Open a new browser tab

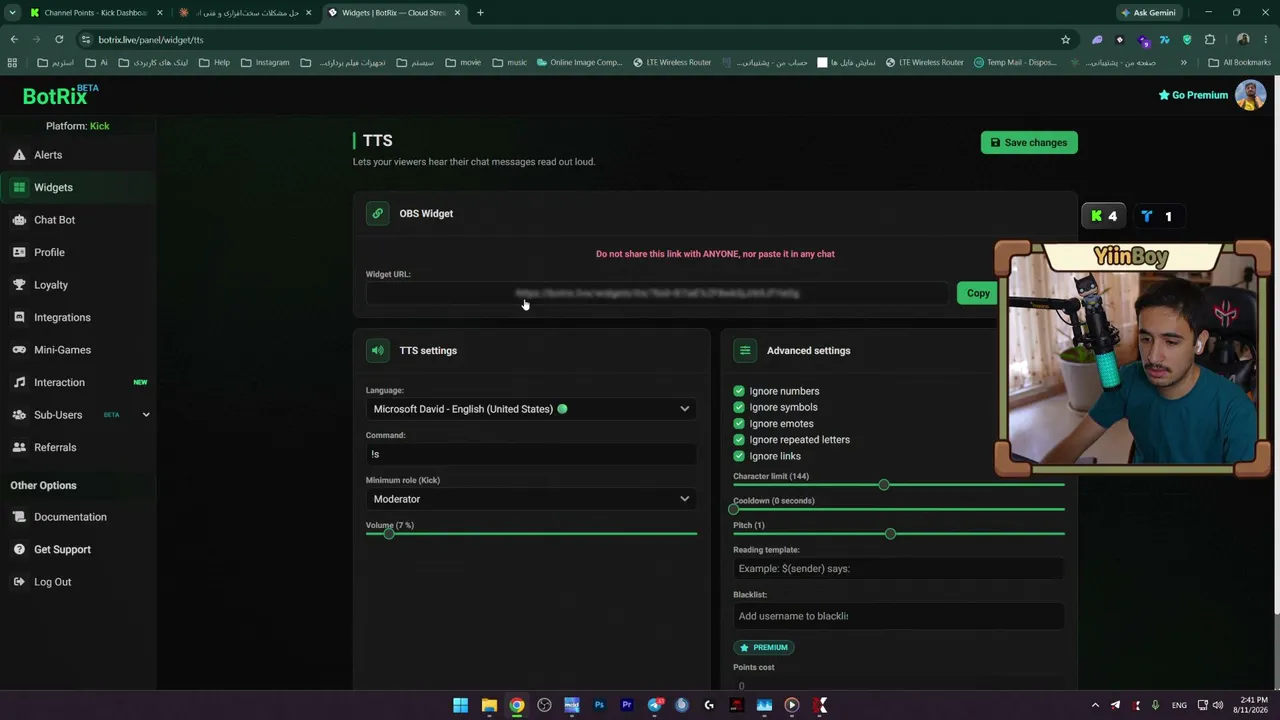pyautogui.click(x=480, y=13)
